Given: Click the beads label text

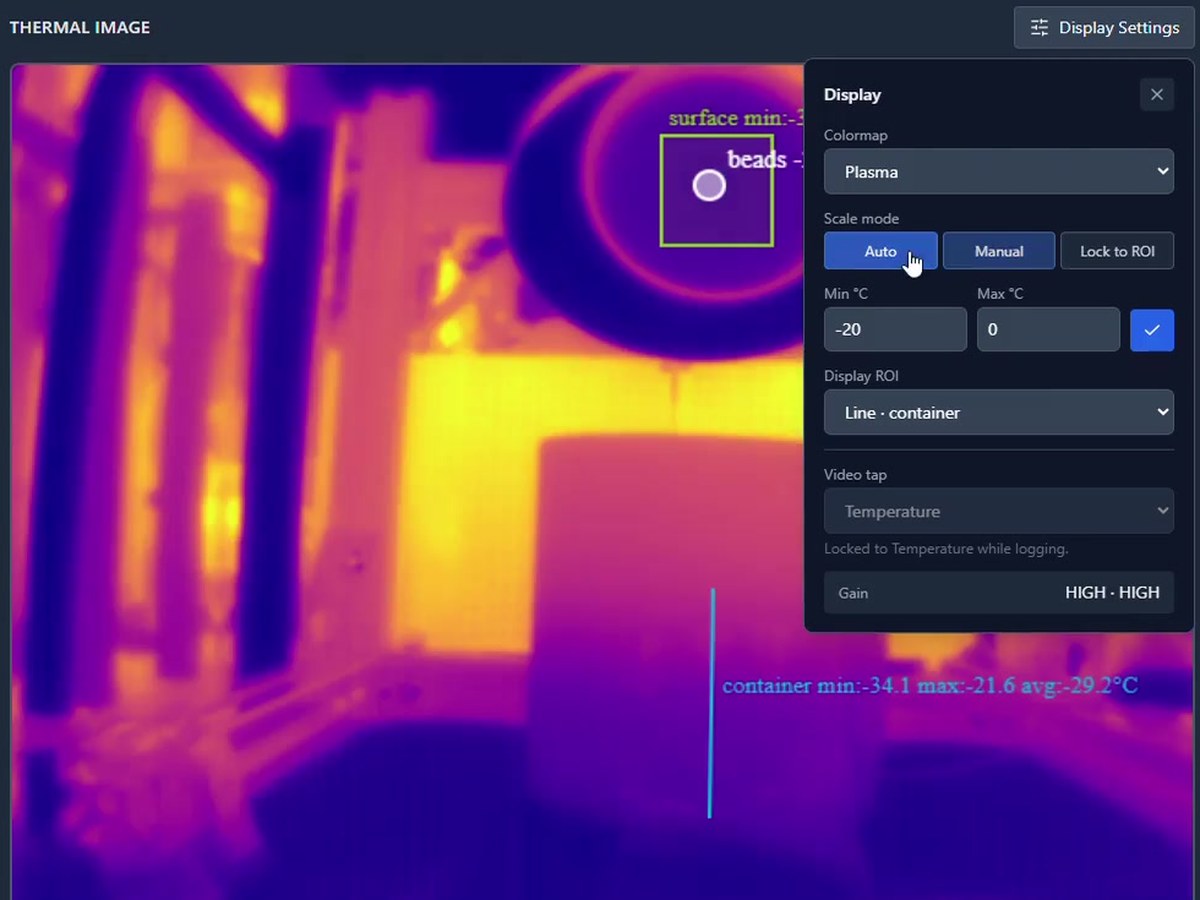Looking at the screenshot, I should pos(766,159).
